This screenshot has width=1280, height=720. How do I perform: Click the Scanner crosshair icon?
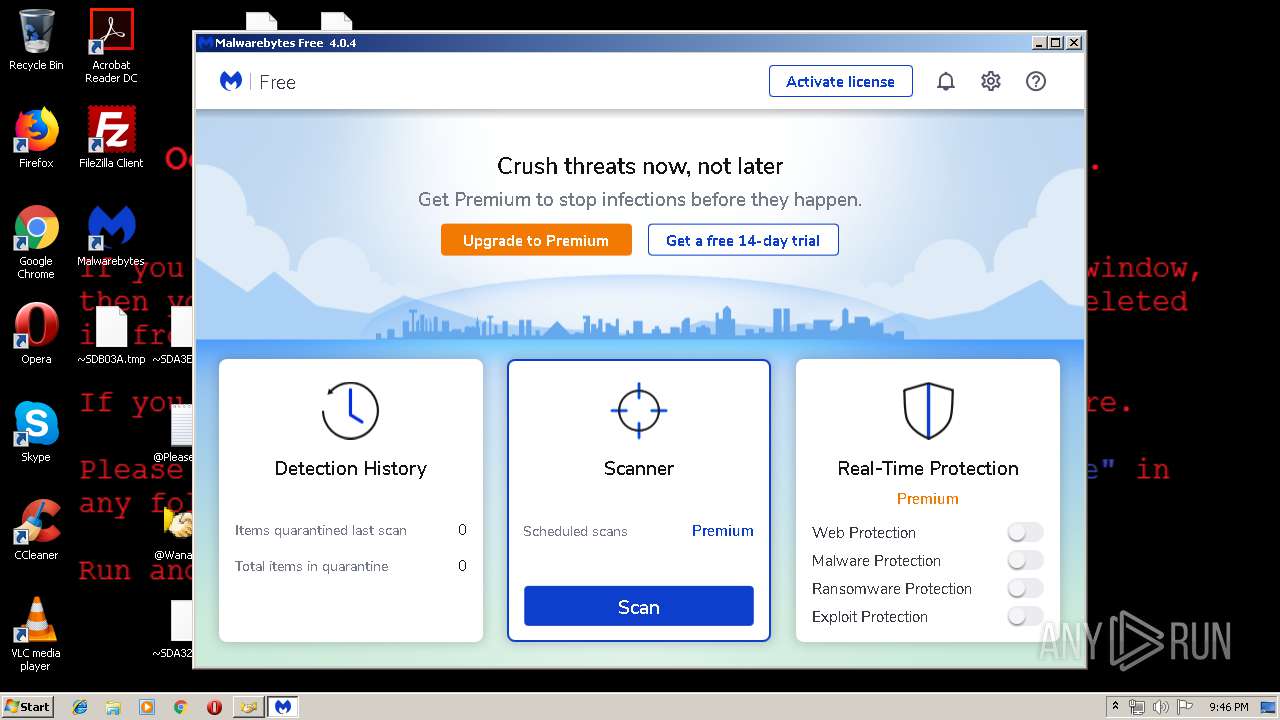639,411
